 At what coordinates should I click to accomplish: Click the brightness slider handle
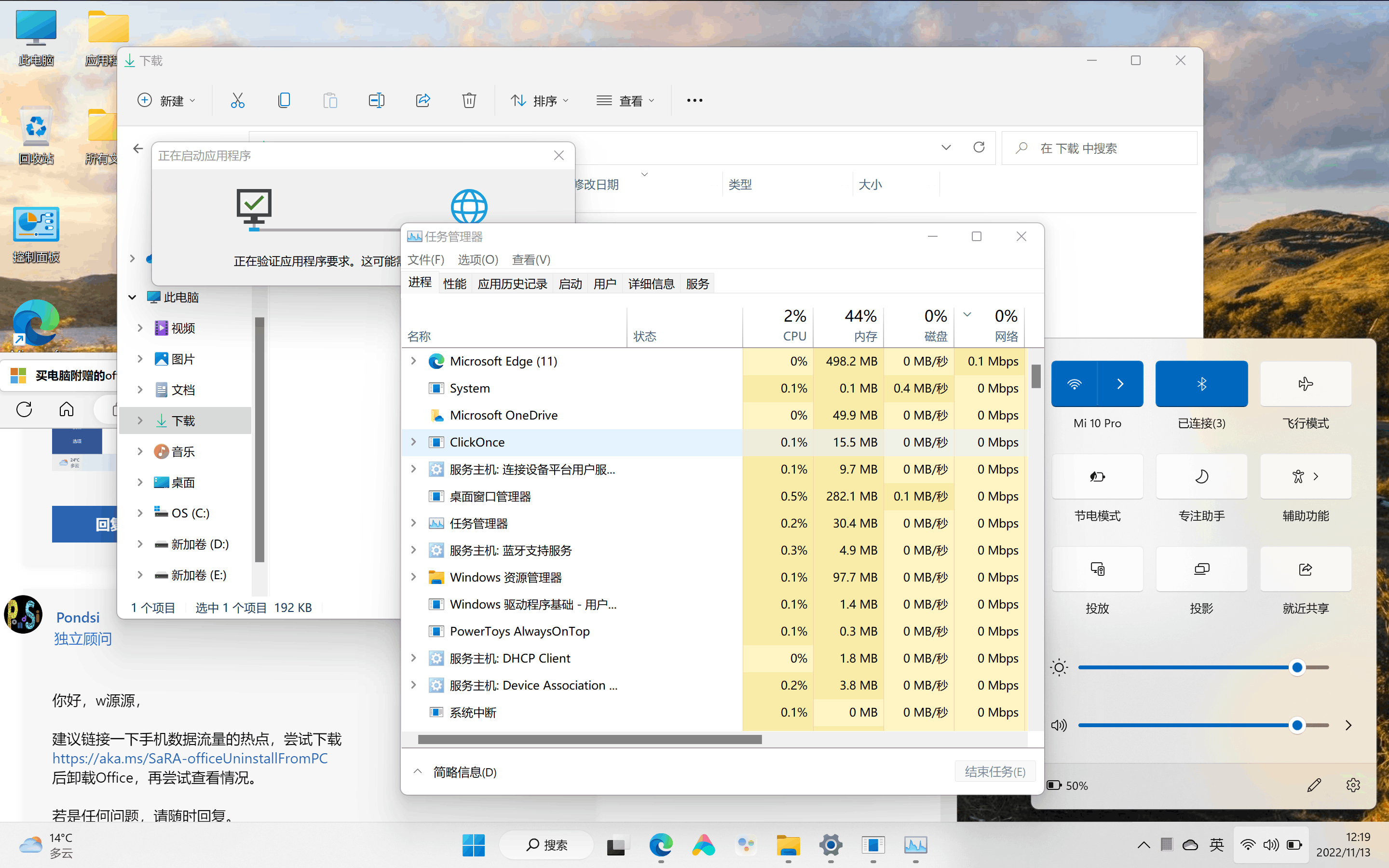(x=1296, y=667)
